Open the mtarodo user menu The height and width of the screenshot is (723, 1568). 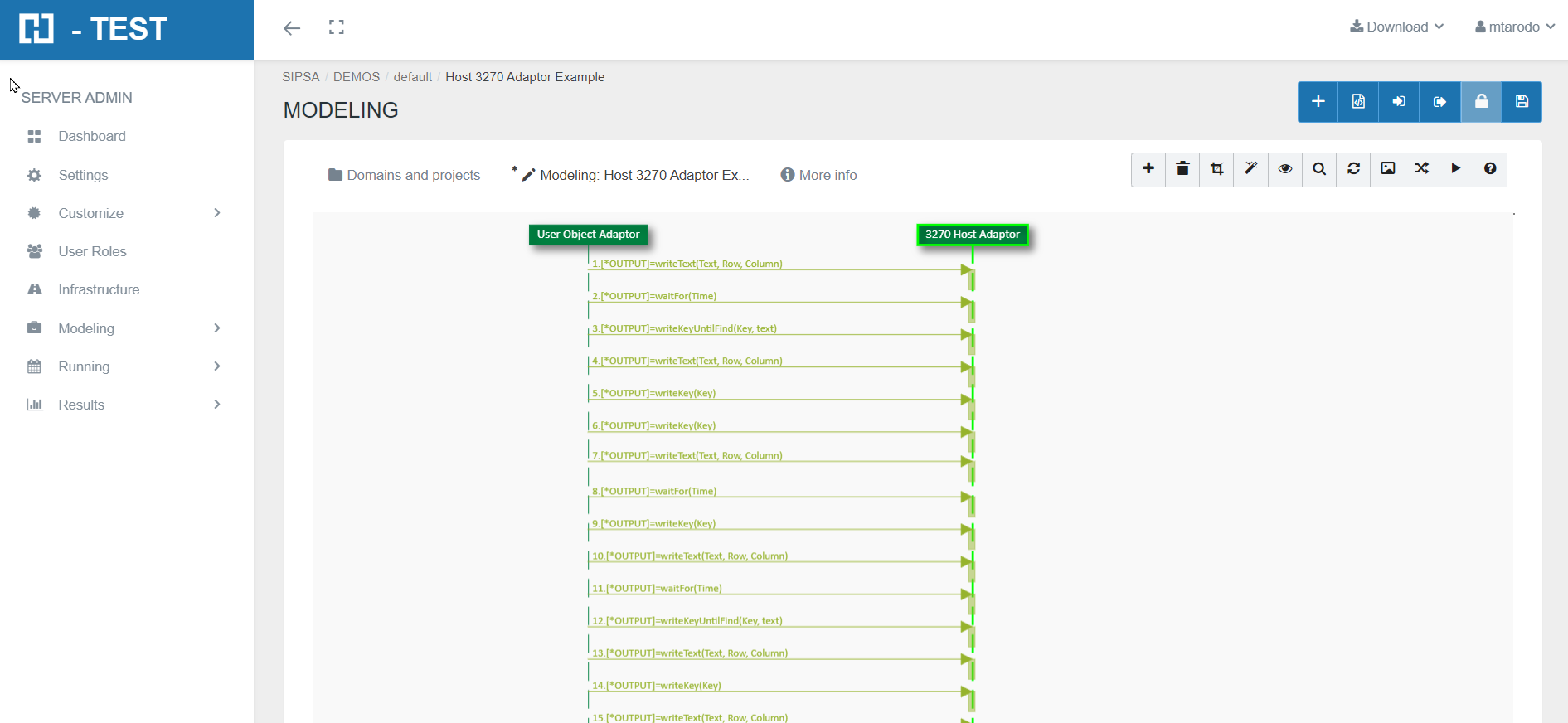point(1514,27)
